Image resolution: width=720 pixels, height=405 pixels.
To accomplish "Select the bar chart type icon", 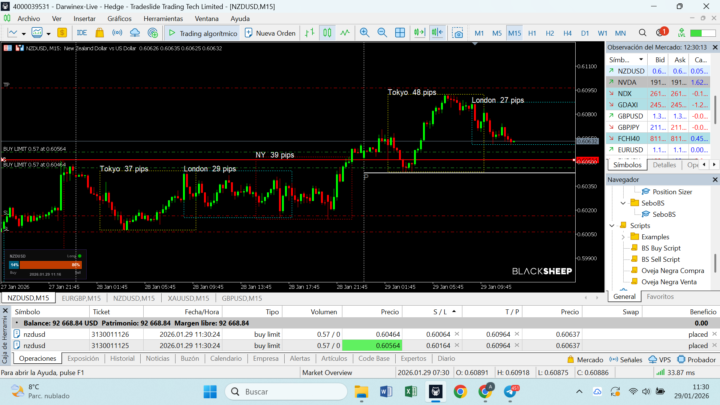I will 309,33.
